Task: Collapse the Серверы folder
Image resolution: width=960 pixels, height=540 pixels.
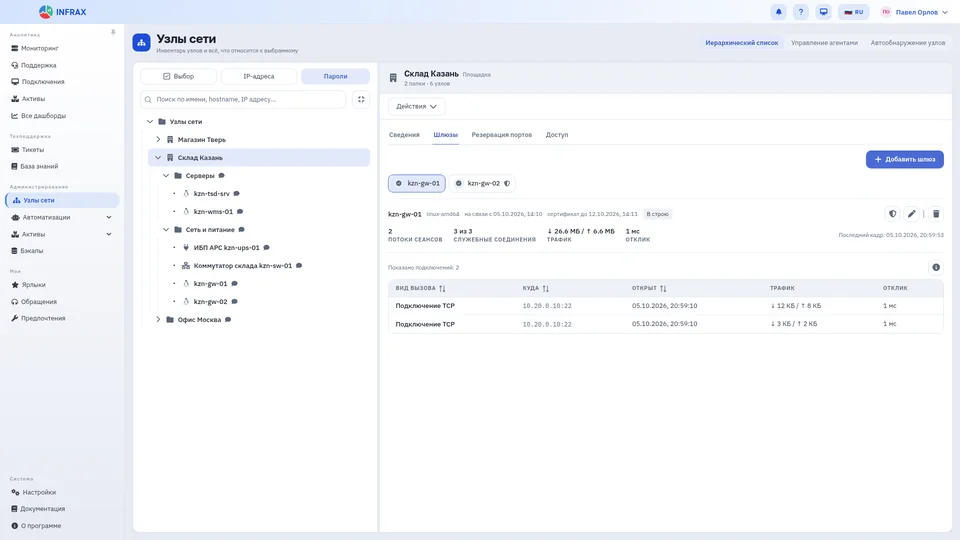Action: tap(166, 176)
